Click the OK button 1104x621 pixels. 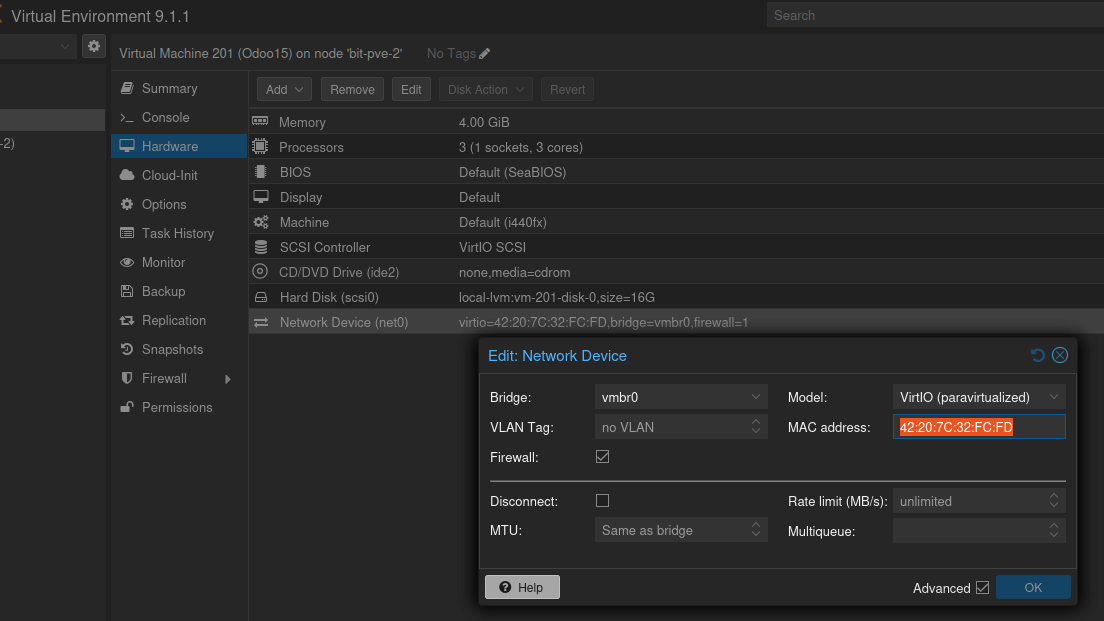1033,587
